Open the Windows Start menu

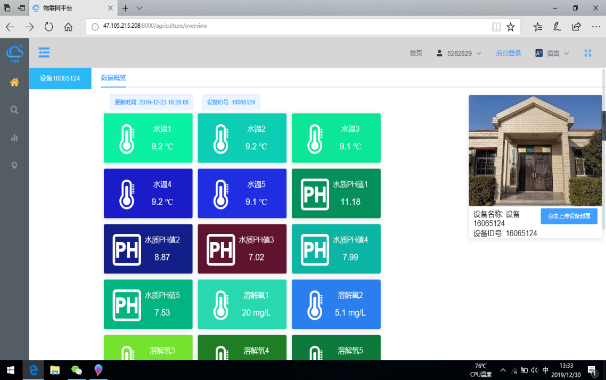10,370
